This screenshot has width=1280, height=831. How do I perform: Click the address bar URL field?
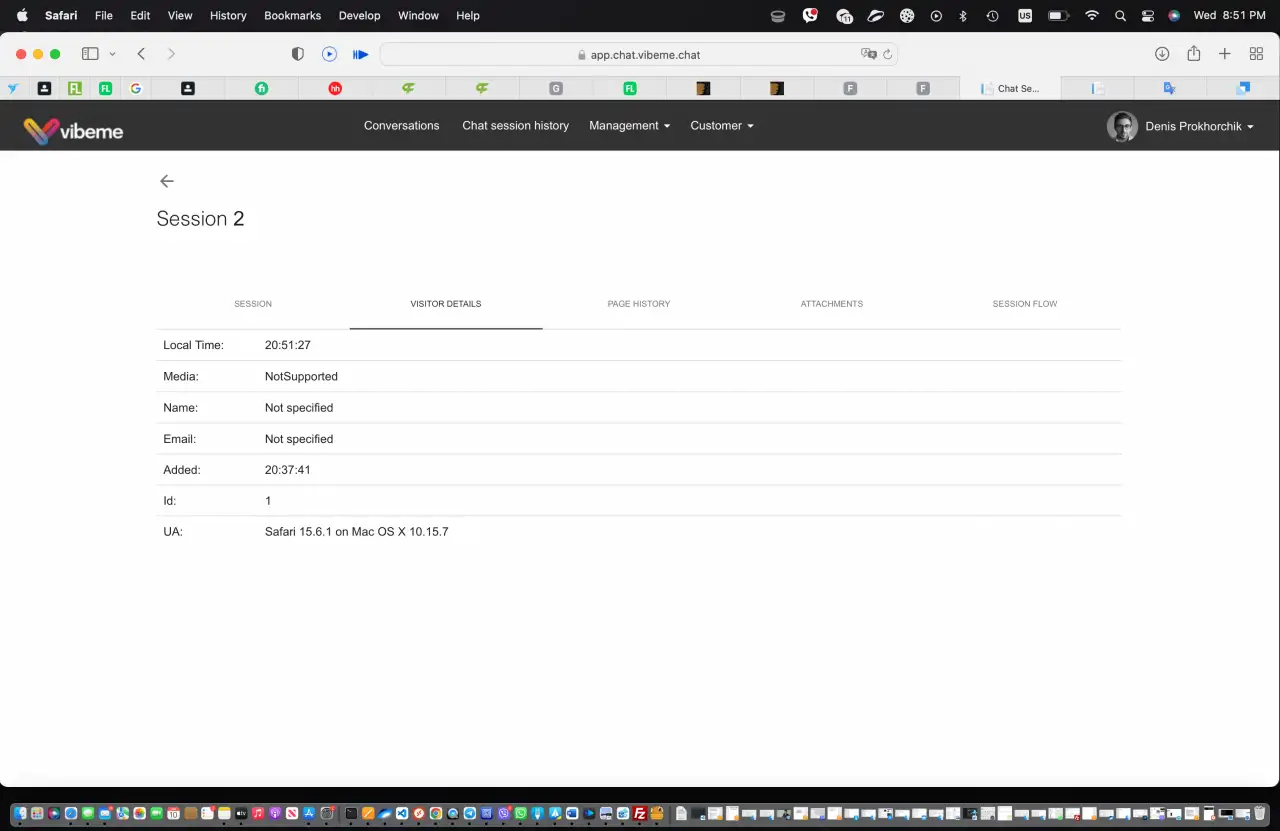pyautogui.click(x=639, y=55)
